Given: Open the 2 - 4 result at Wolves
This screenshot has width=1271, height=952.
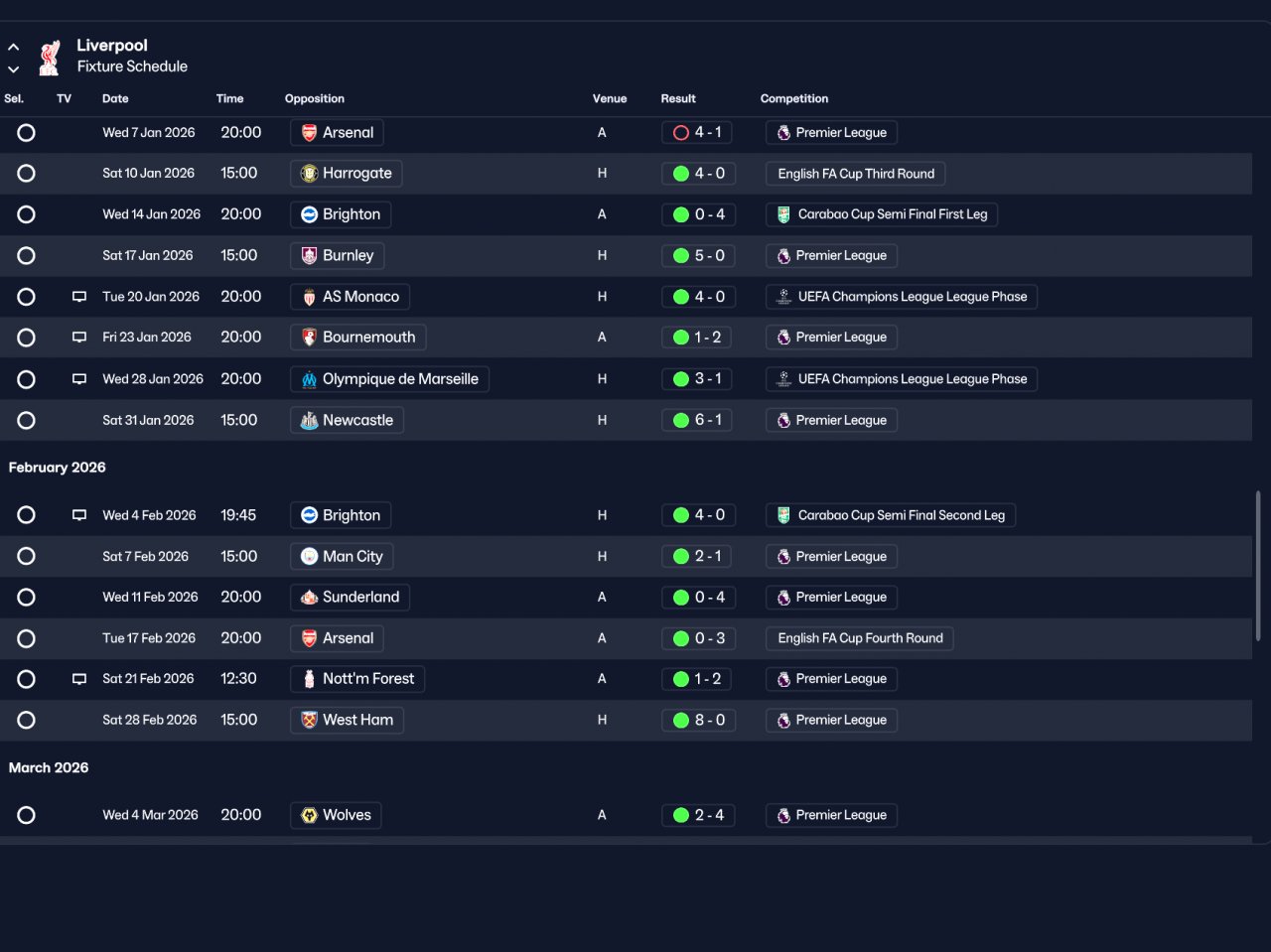Looking at the screenshot, I should click(698, 815).
